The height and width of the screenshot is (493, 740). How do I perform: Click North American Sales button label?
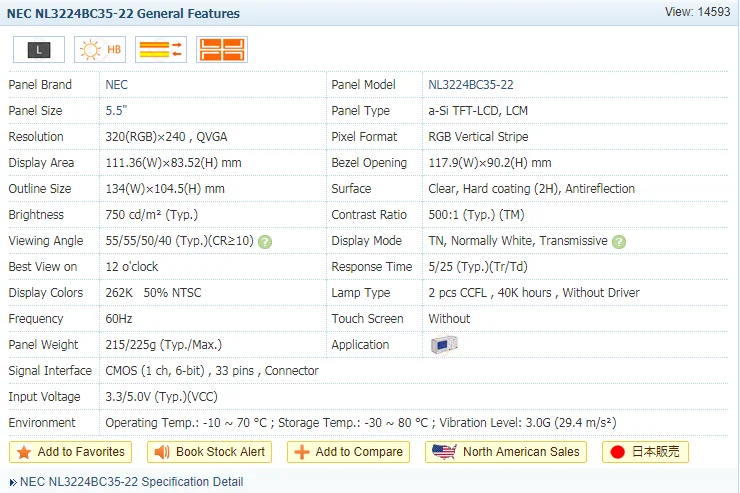point(521,452)
